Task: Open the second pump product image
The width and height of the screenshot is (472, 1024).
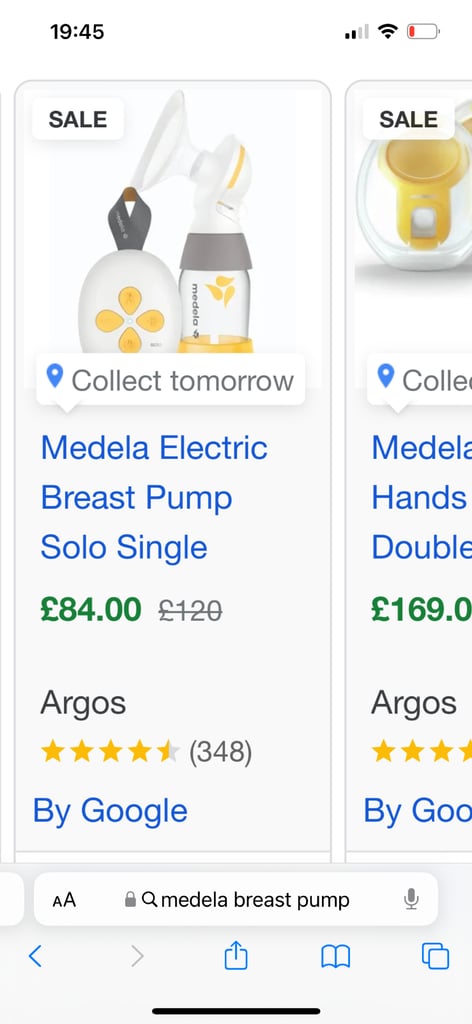Action: pos(413,222)
